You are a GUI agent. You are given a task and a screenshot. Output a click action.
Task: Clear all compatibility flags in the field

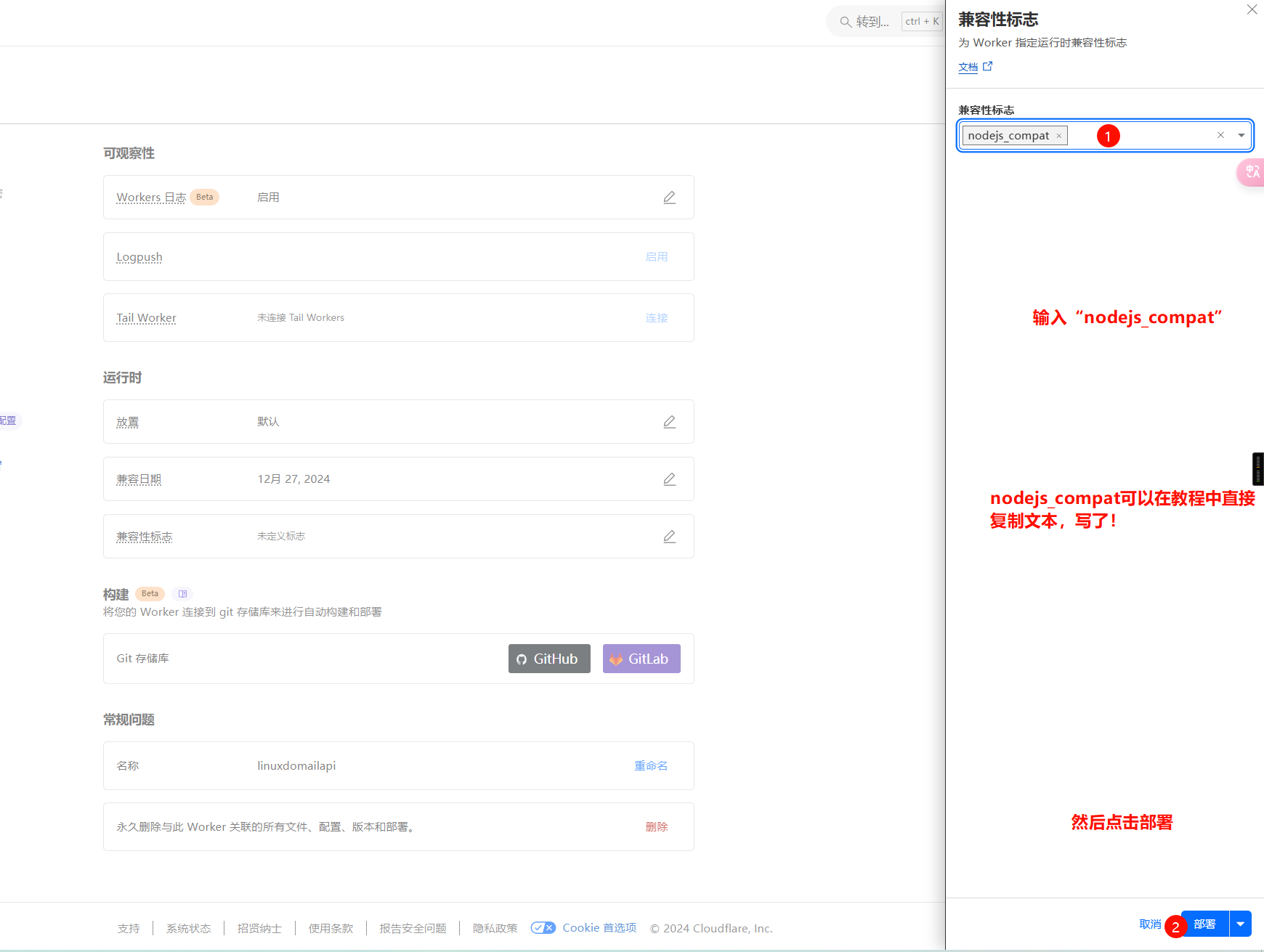click(1220, 135)
